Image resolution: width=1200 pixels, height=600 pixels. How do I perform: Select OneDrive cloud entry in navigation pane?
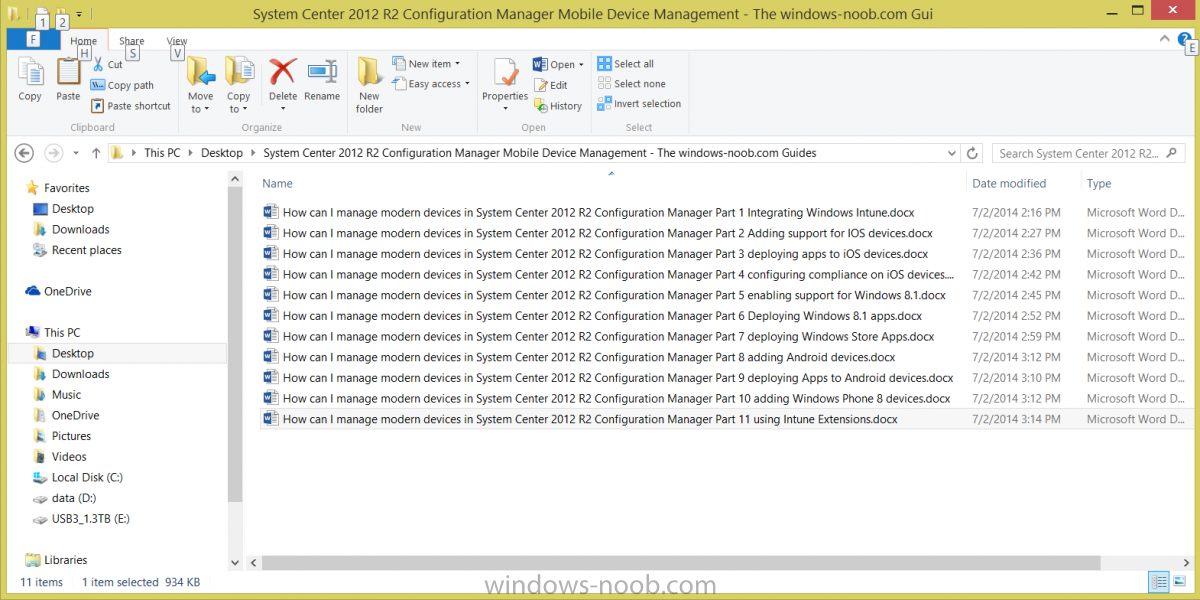(59, 291)
